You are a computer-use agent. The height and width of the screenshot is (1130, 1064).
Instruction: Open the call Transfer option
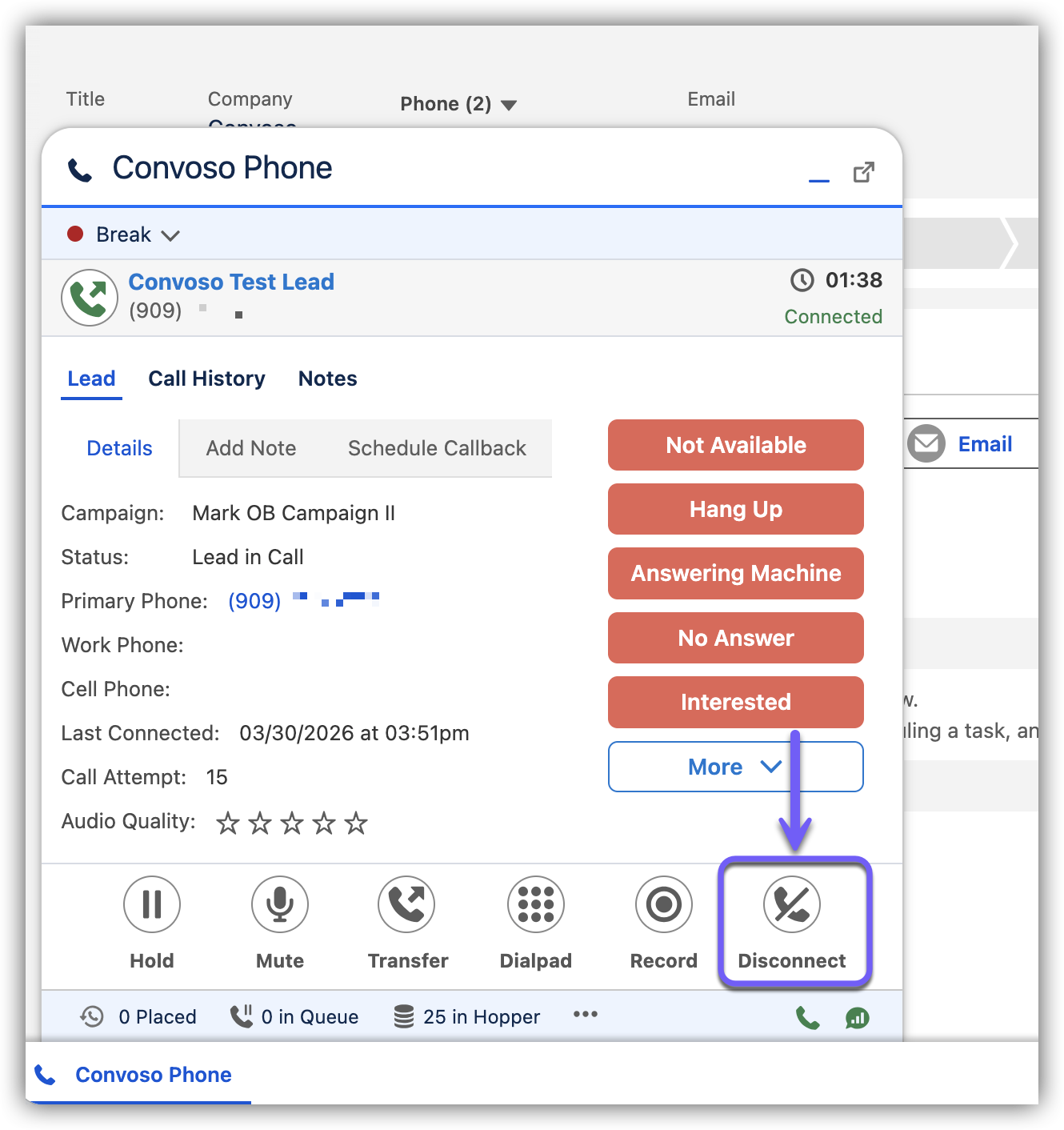tap(406, 905)
